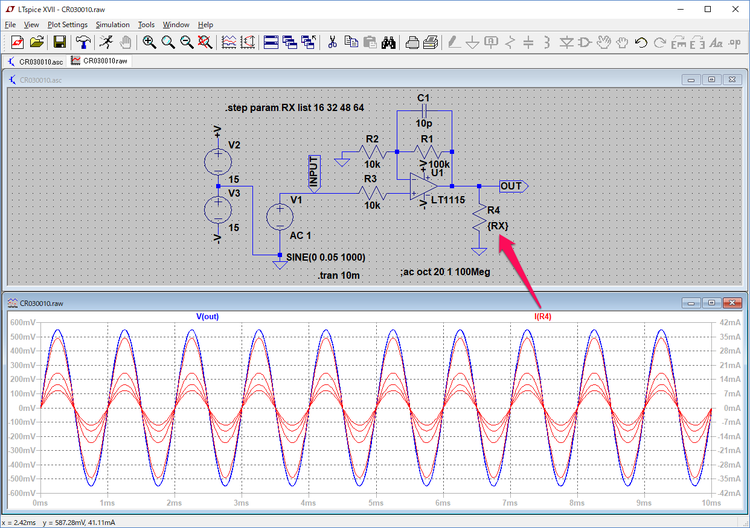The height and width of the screenshot is (528, 750).
Task: Open a file with the folder icon
Action: pyautogui.click(x=37, y=42)
